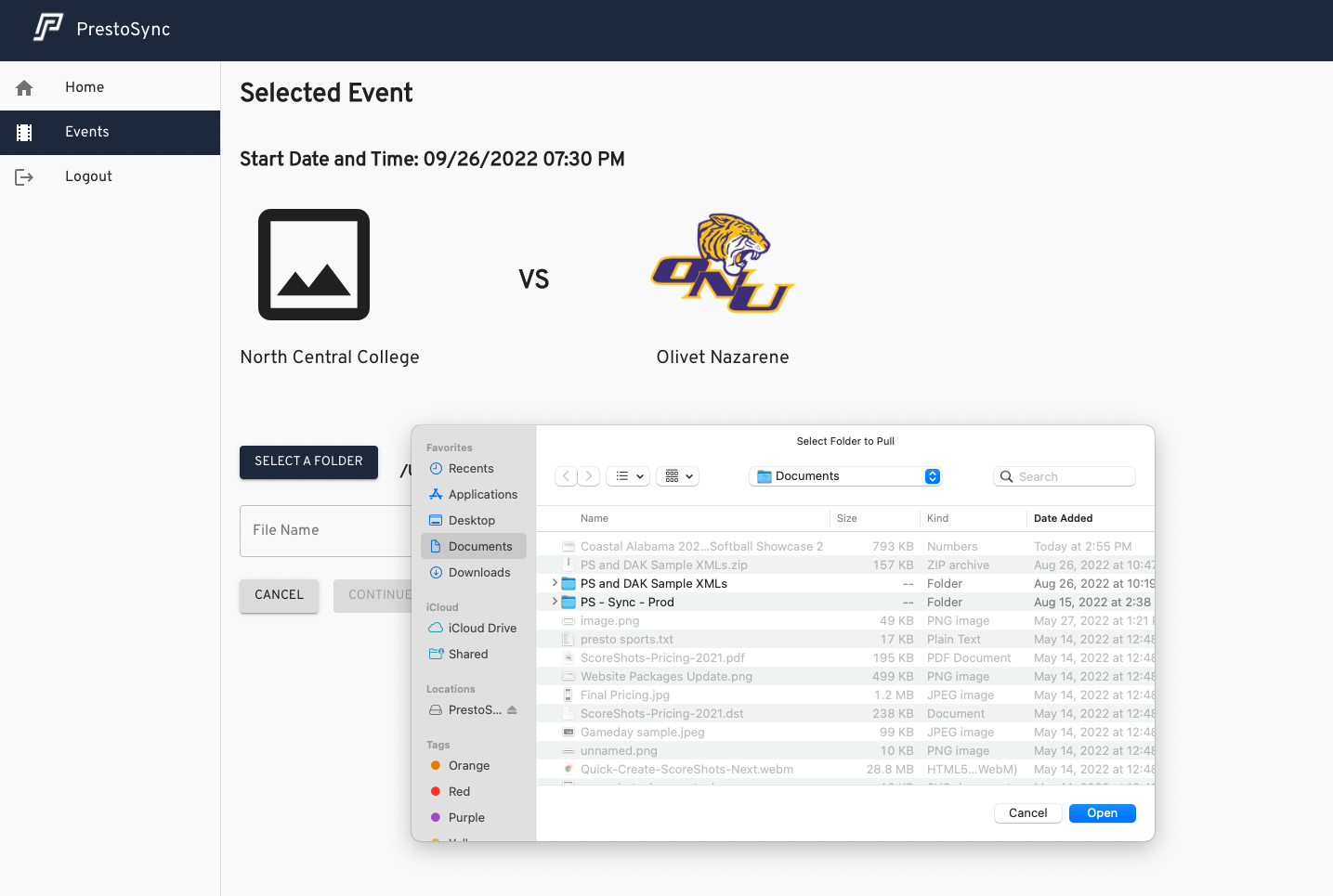Open the icon grouping dropdown

678,476
